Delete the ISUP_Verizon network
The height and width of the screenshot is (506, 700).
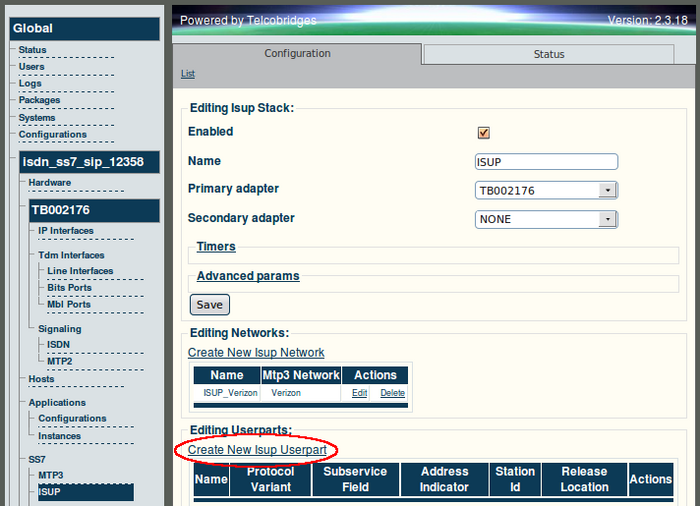[392, 393]
